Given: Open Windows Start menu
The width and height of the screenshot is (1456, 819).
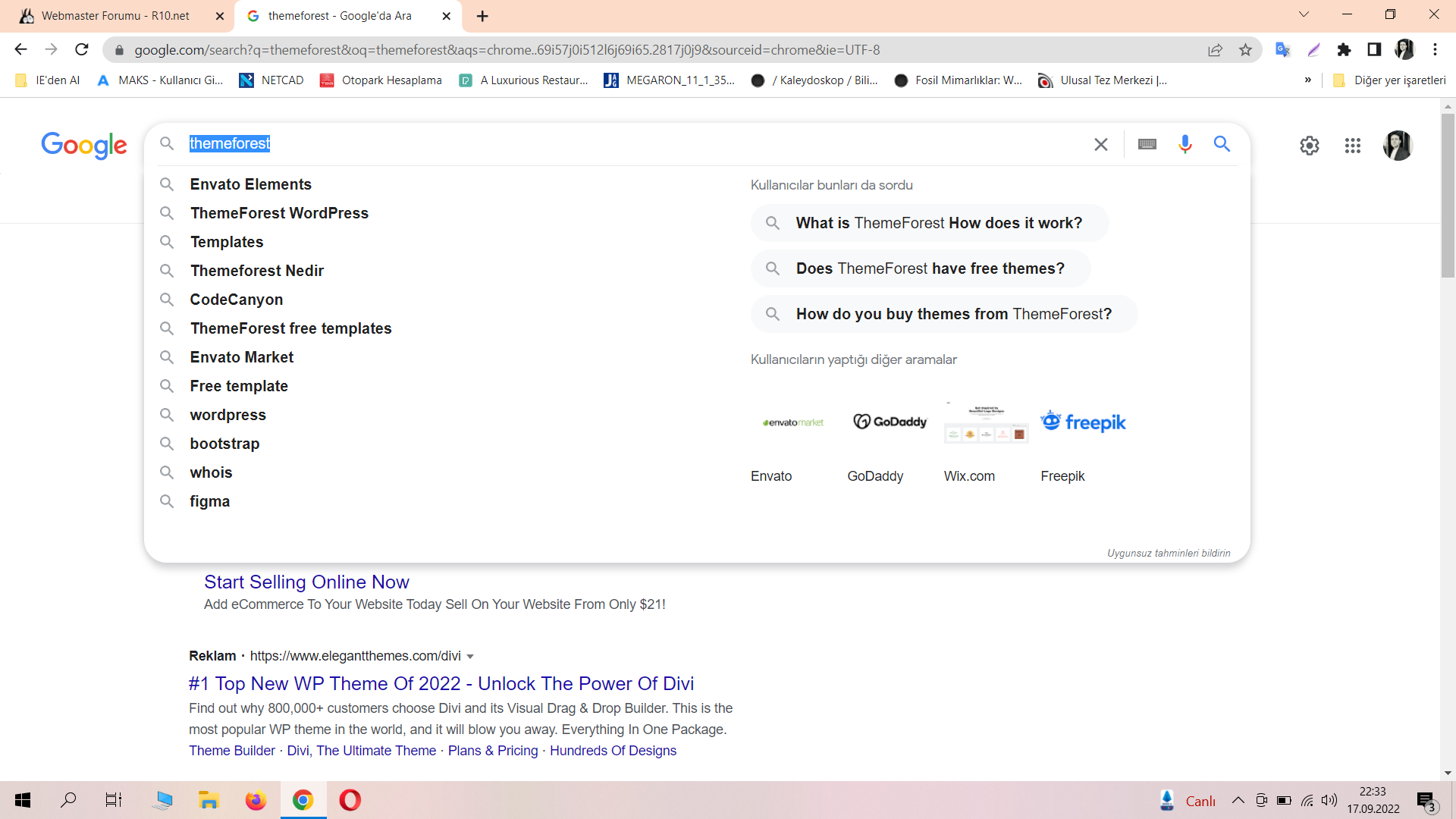Looking at the screenshot, I should coord(23,800).
